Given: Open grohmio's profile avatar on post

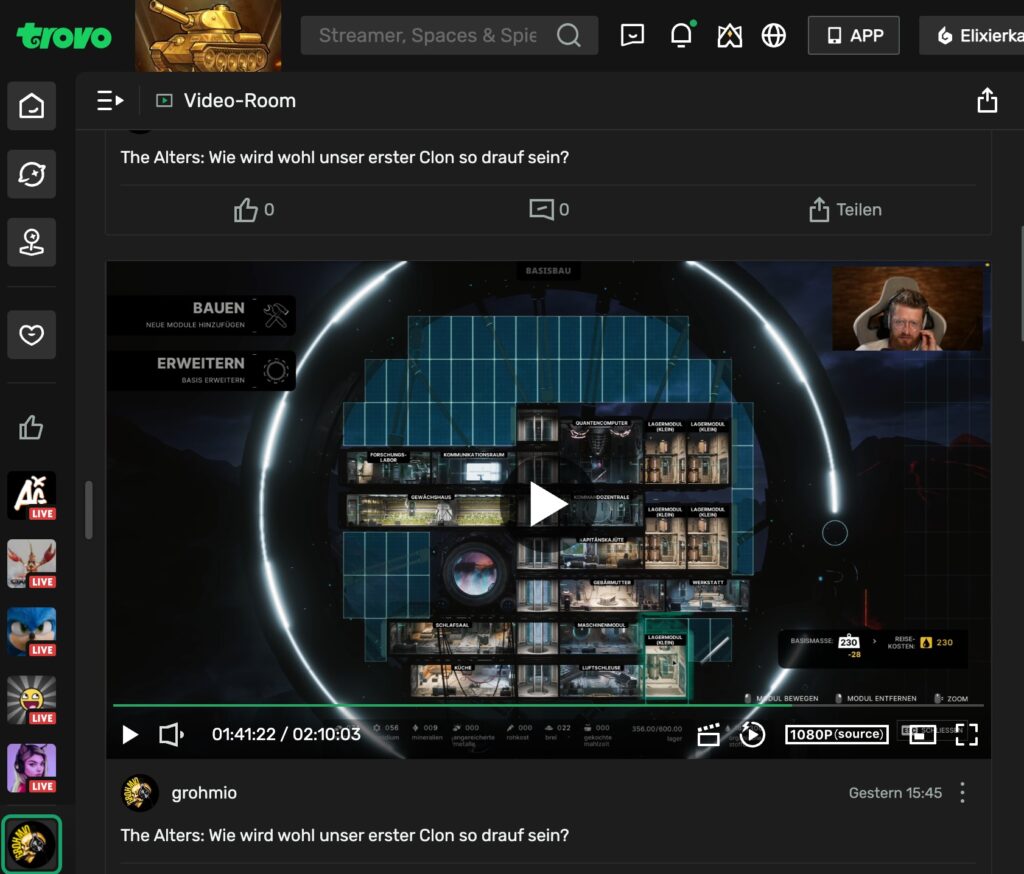Looking at the screenshot, I should pos(140,793).
